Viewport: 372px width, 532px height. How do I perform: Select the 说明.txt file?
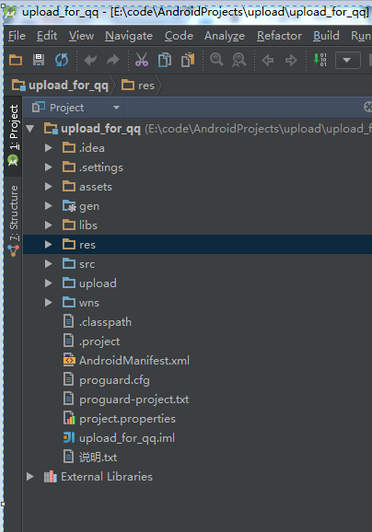pos(98,457)
